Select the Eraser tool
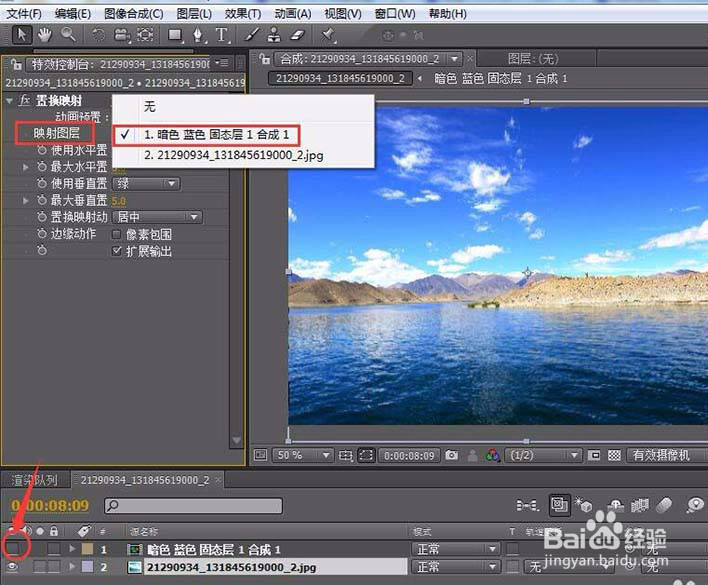Viewport: 708px width, 585px height. [297, 35]
